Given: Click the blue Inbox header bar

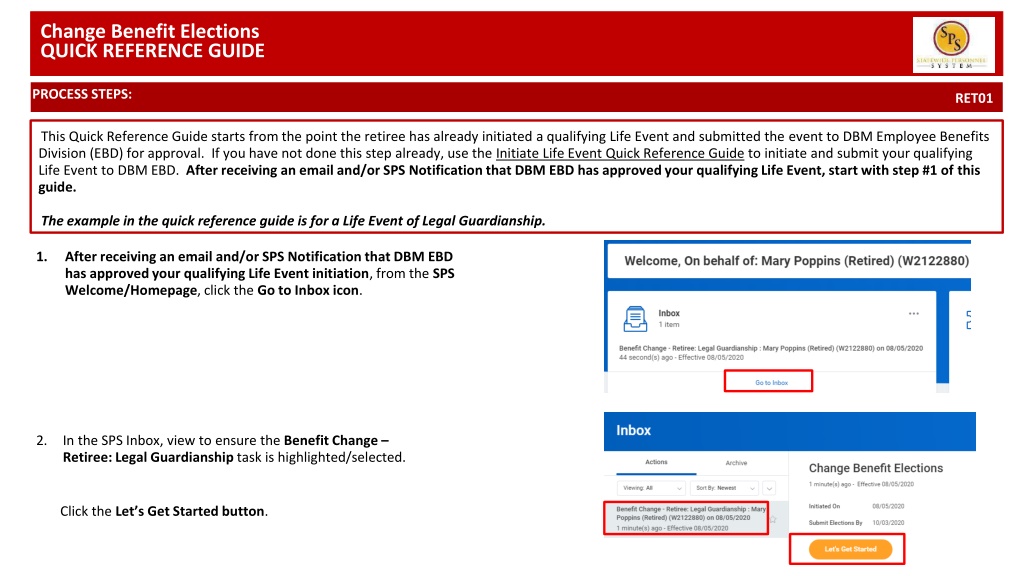Looking at the screenshot, I should point(790,431).
